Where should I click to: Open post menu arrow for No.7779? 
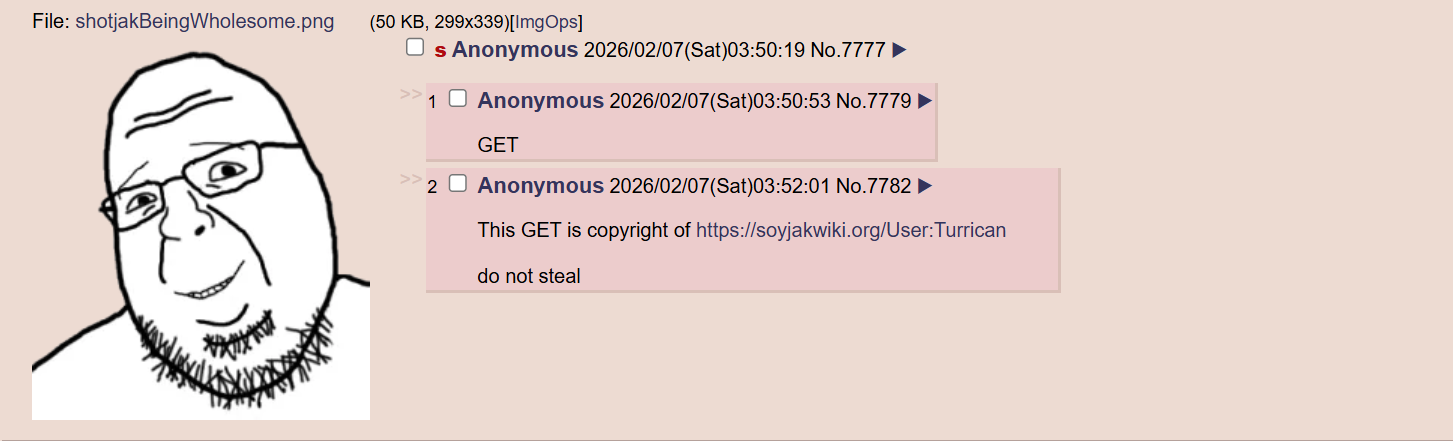(925, 100)
